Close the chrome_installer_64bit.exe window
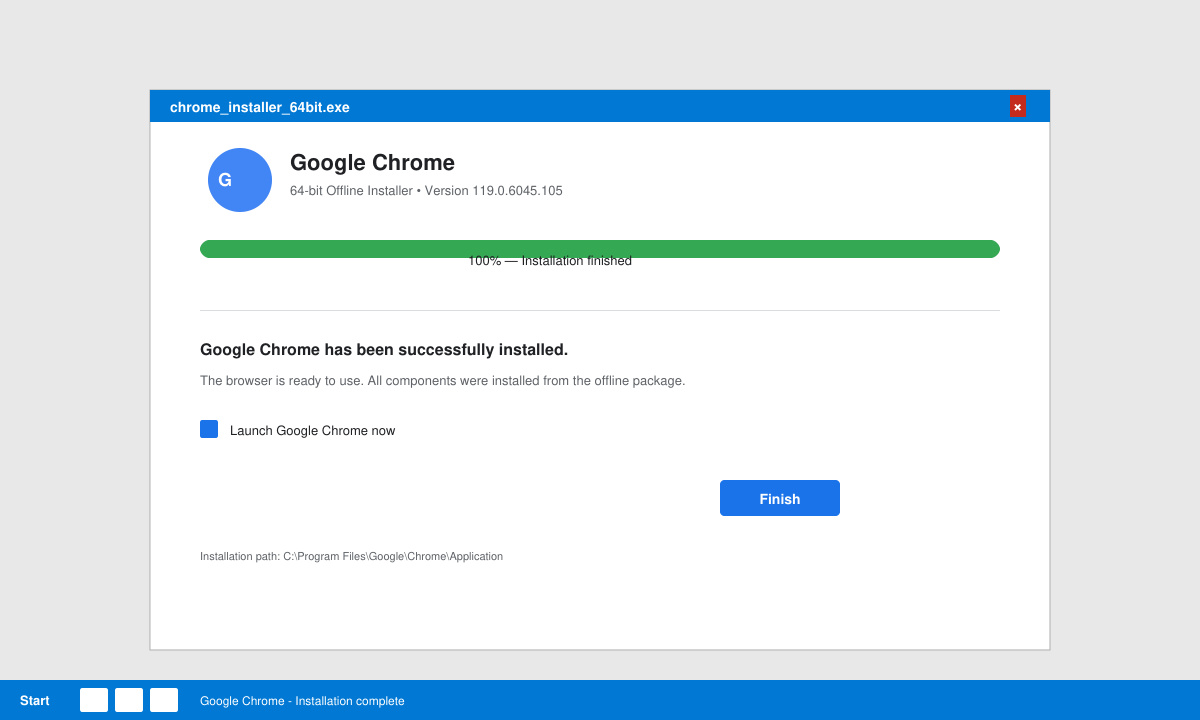1200x720 pixels. [1017, 107]
